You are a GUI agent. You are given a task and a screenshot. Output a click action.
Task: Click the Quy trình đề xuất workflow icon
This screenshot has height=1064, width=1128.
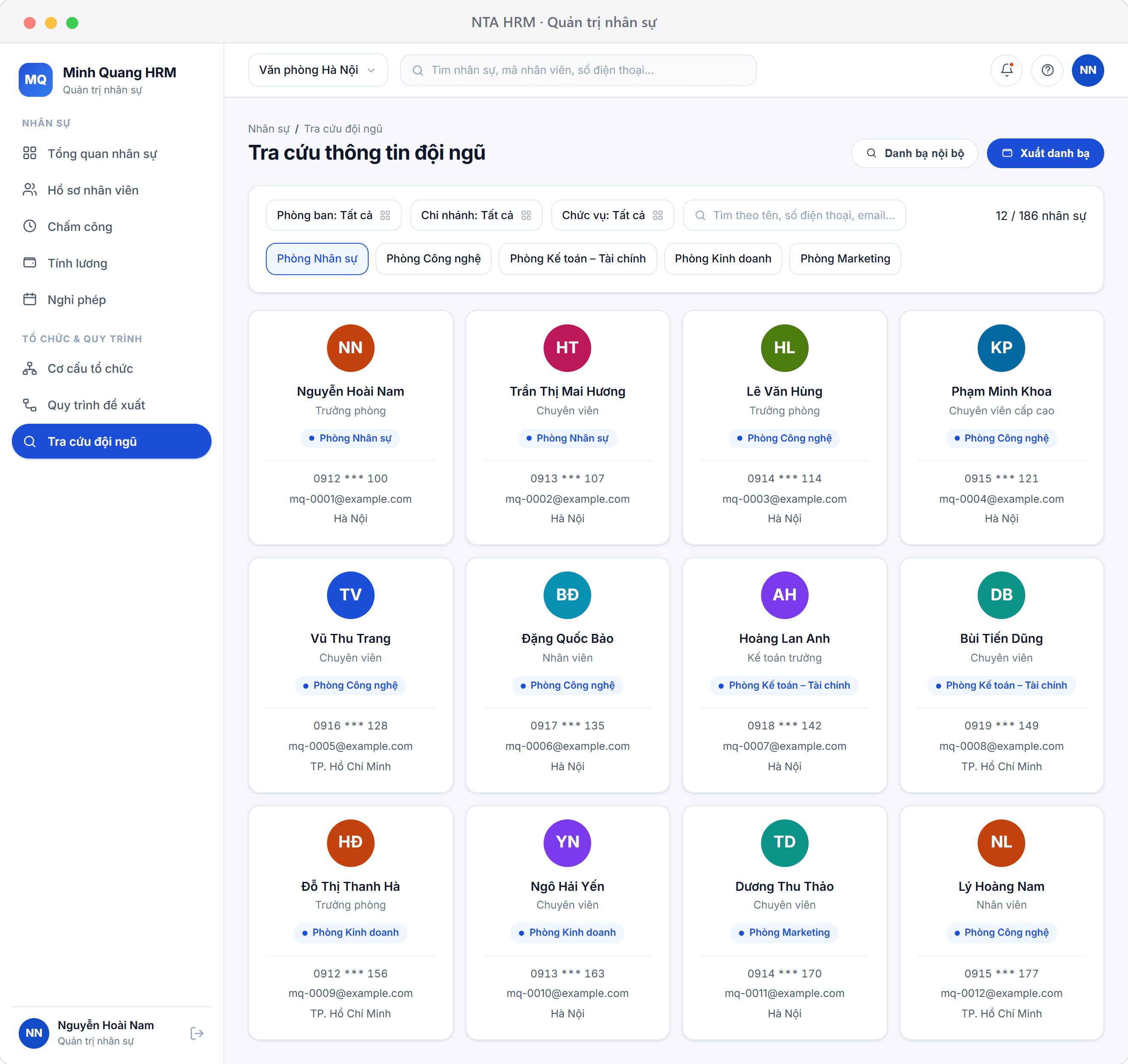click(x=29, y=404)
